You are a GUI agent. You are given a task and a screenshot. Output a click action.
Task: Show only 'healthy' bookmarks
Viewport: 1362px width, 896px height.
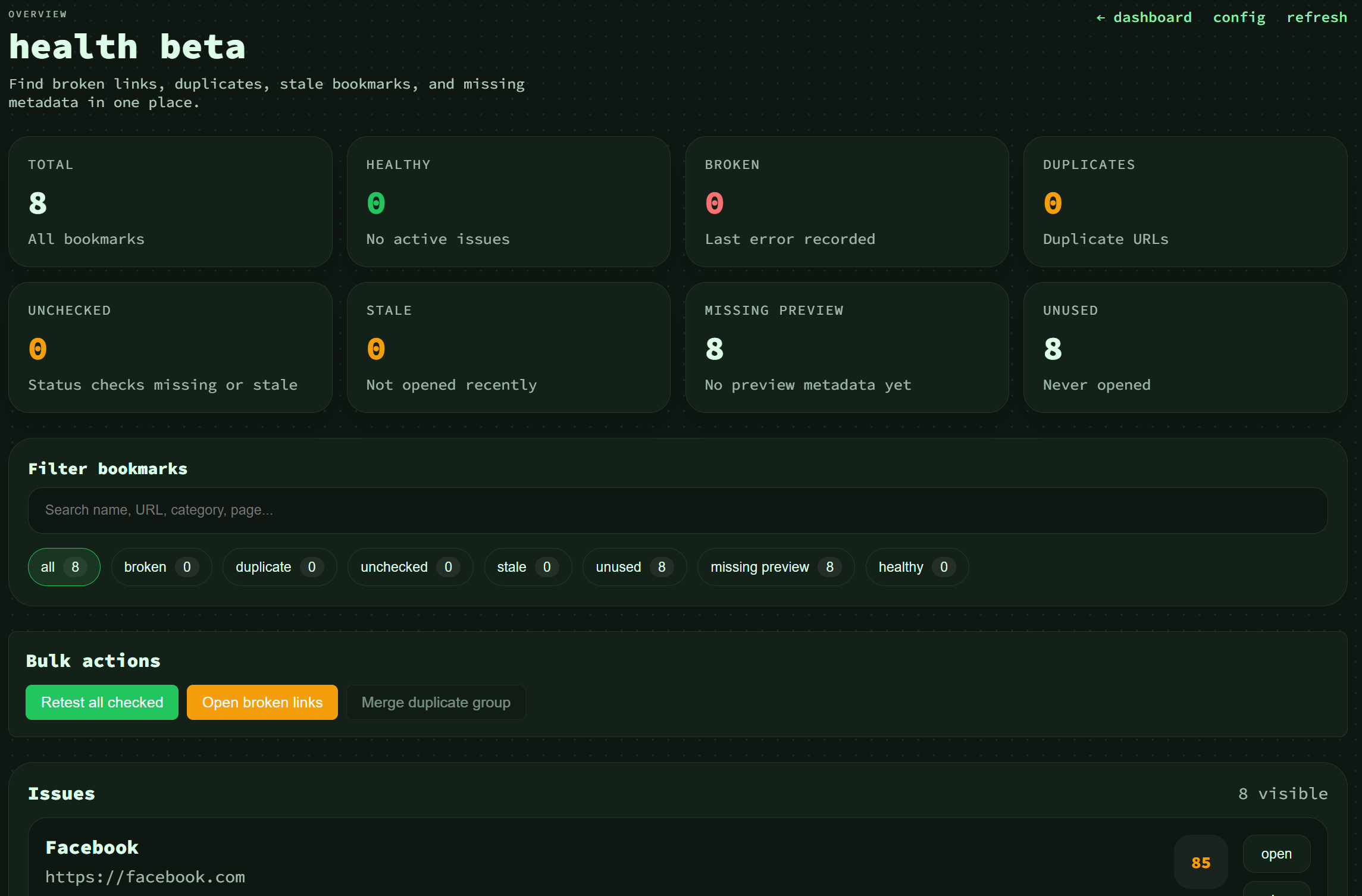(x=917, y=567)
